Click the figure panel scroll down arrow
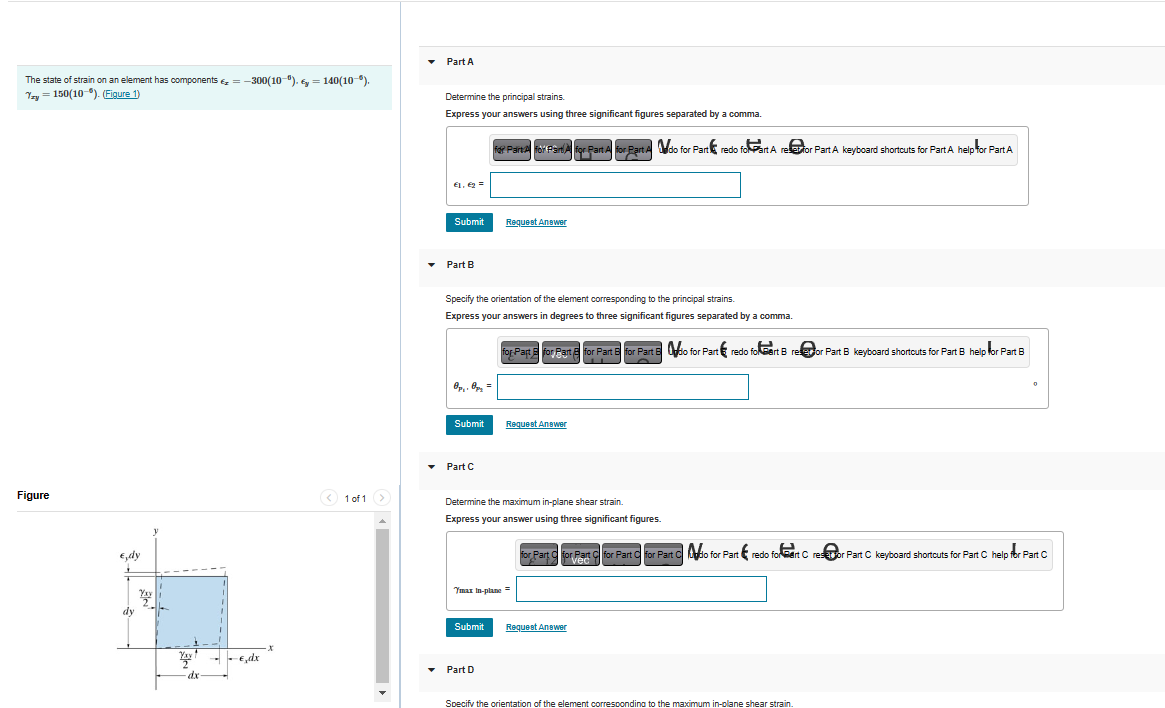Image resolution: width=1165 pixels, height=708 pixels. coord(383,693)
